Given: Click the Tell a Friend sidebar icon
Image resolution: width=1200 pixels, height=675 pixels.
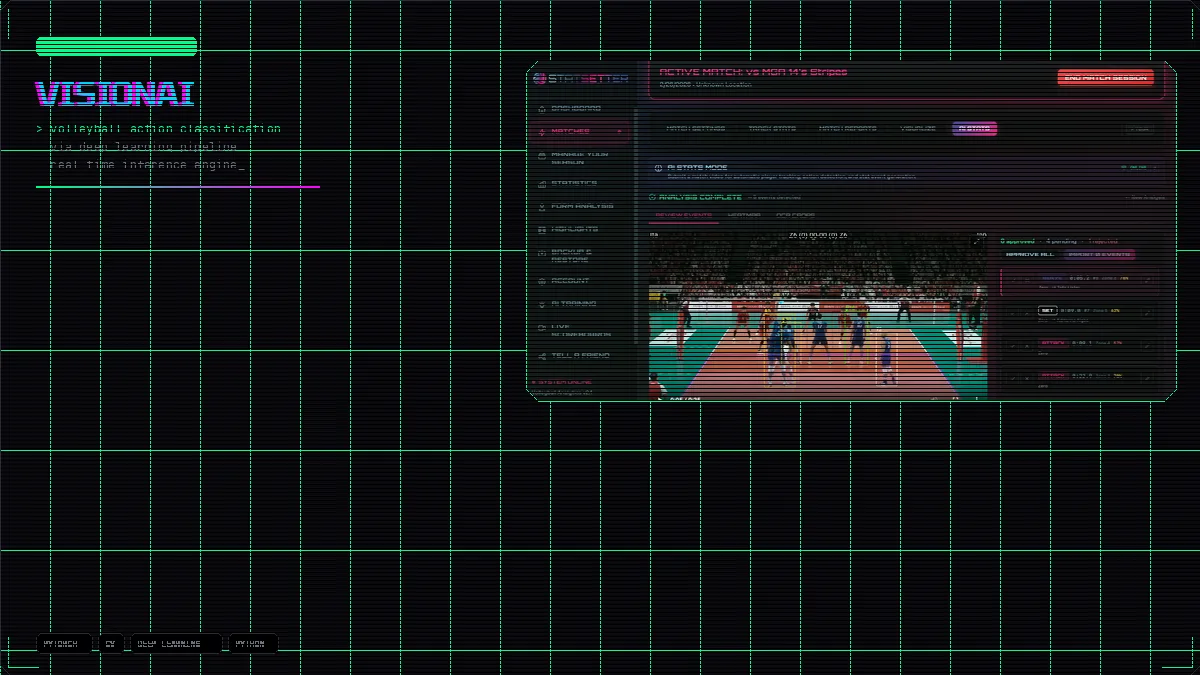Looking at the screenshot, I should pyautogui.click(x=541, y=354).
